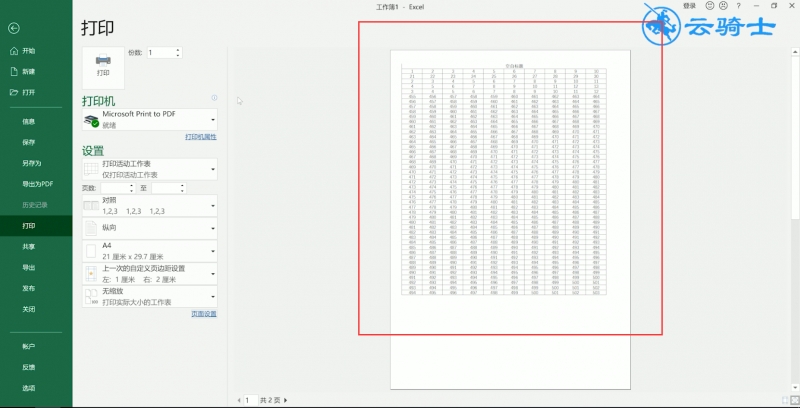
Task: Open the A4 paper size dropdown
Action: [150, 251]
